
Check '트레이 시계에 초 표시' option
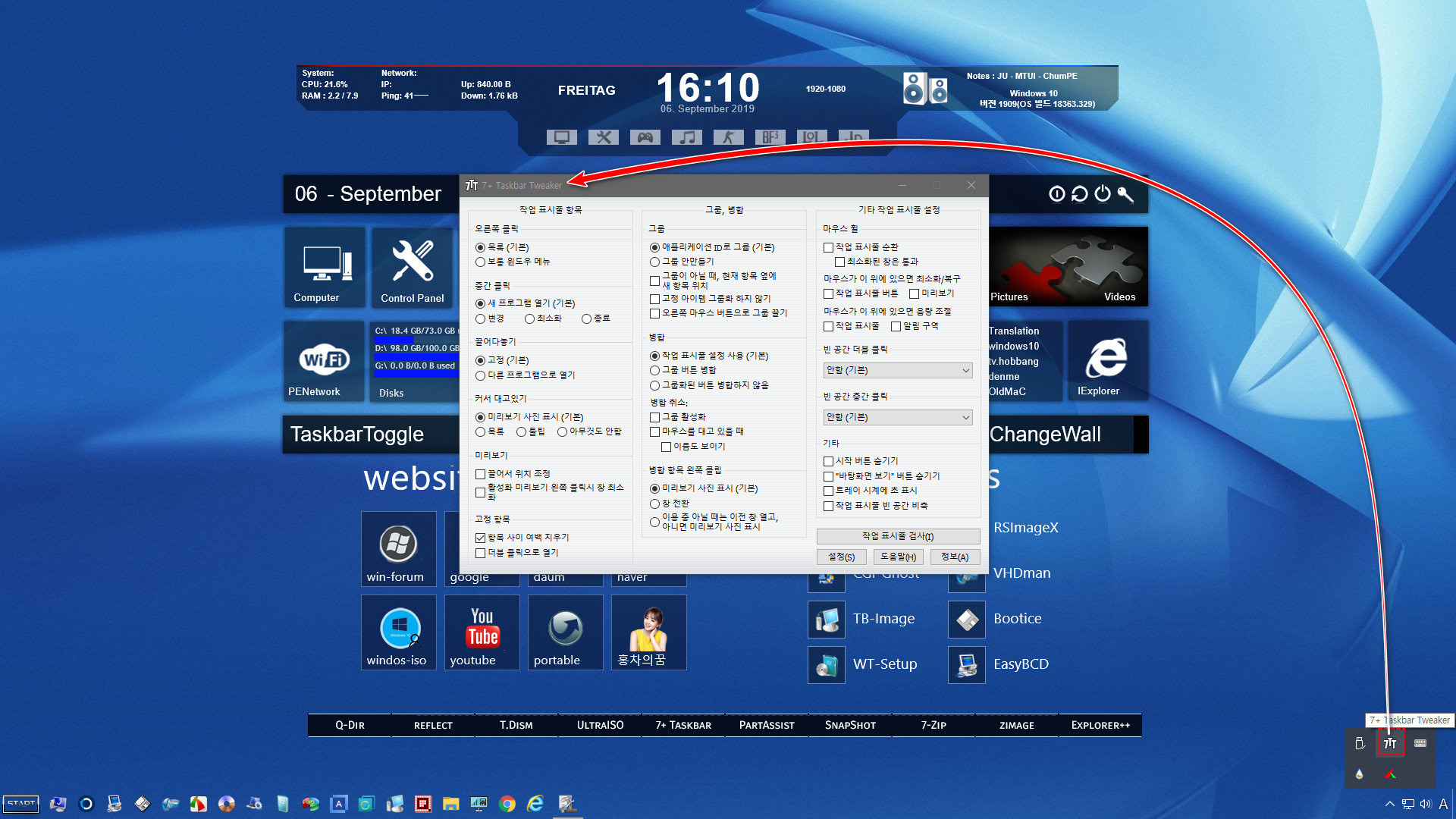pos(828,491)
